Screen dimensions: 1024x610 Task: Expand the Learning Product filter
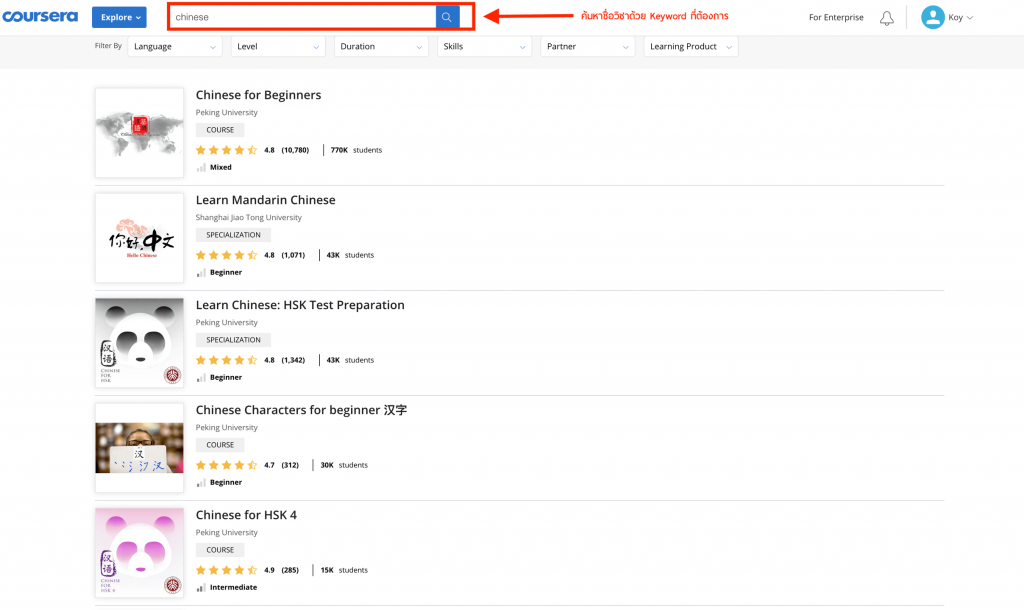pos(691,46)
